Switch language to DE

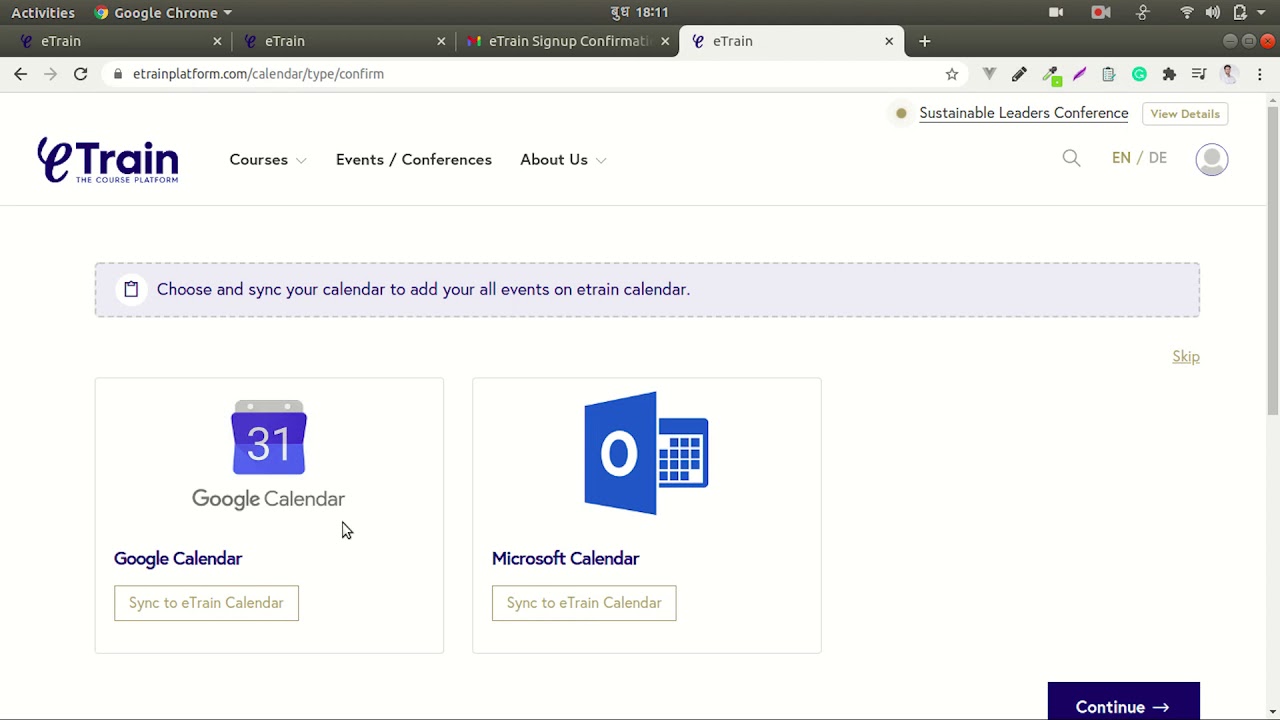(x=1158, y=158)
